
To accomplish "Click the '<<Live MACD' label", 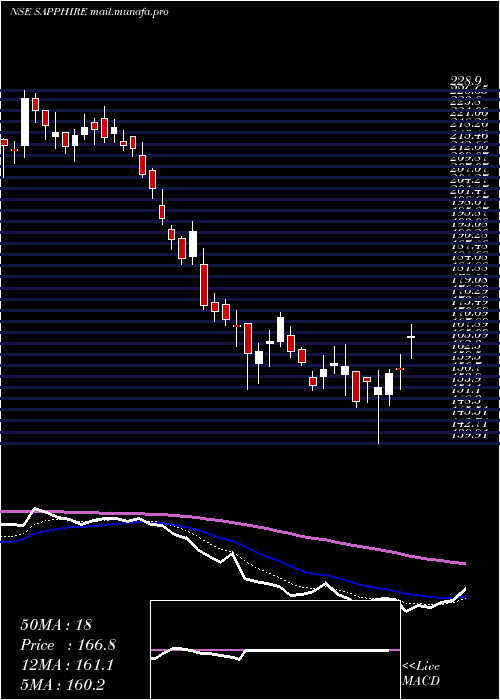I will (x=421, y=674).
